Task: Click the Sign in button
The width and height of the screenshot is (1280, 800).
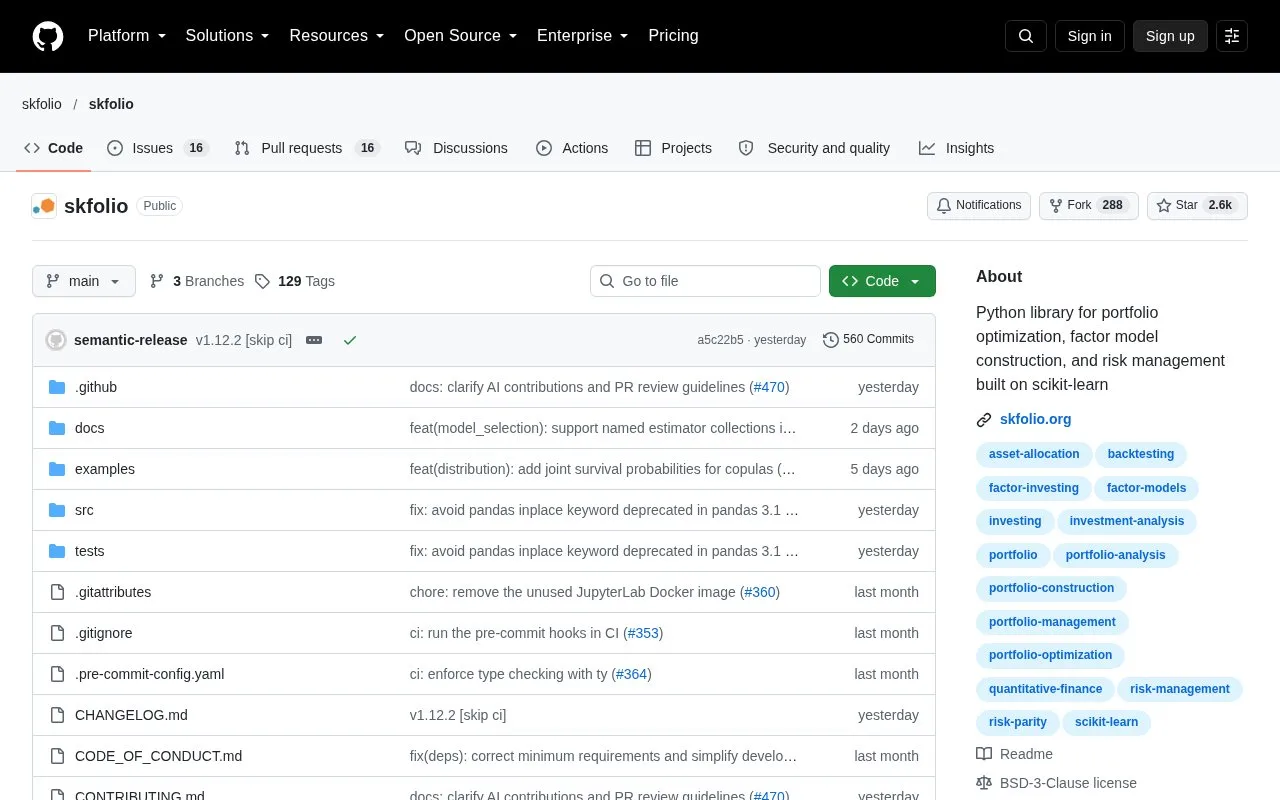Action: (x=1089, y=36)
